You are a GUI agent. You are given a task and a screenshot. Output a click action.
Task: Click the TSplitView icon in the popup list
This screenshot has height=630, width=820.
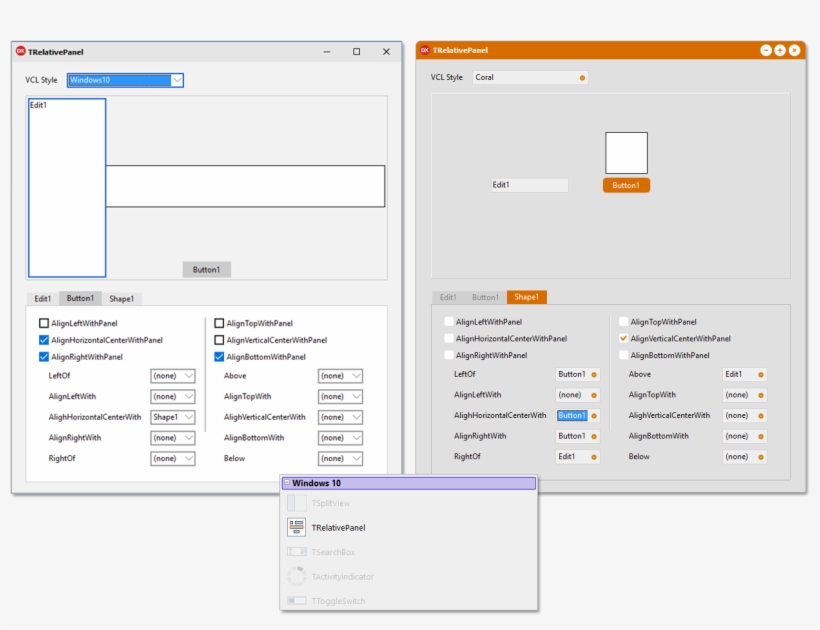coord(297,502)
